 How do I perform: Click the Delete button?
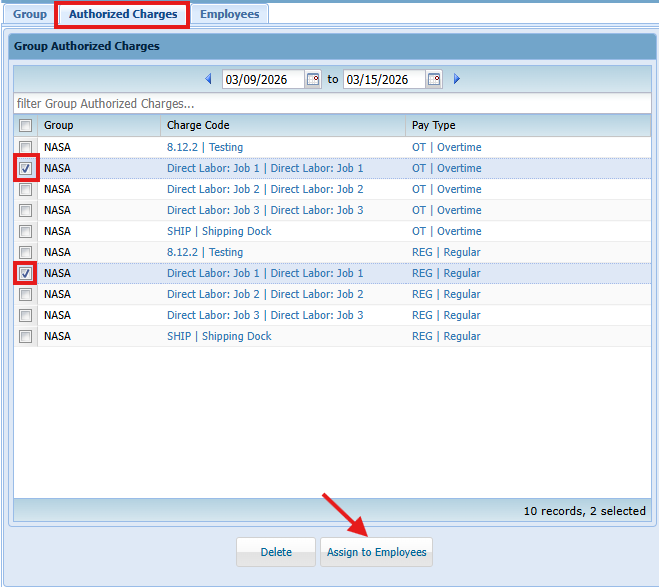(x=276, y=552)
